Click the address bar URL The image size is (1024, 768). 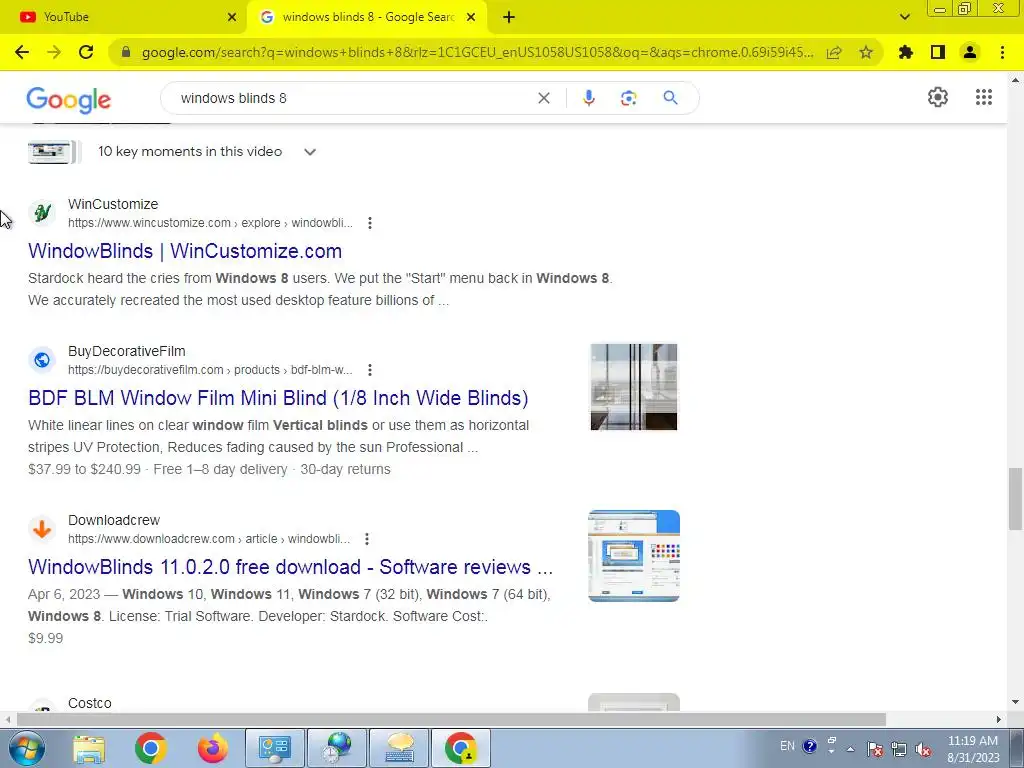click(477, 52)
